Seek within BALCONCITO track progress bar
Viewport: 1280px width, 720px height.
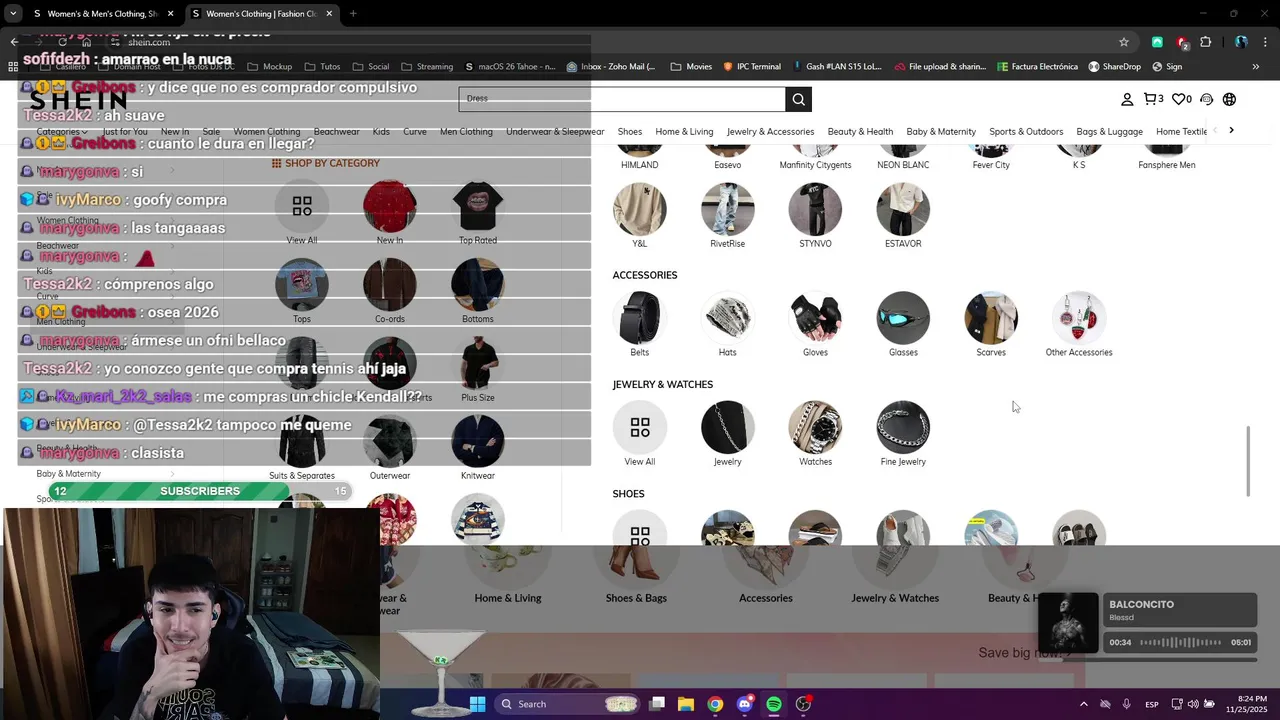[x=1180, y=642]
